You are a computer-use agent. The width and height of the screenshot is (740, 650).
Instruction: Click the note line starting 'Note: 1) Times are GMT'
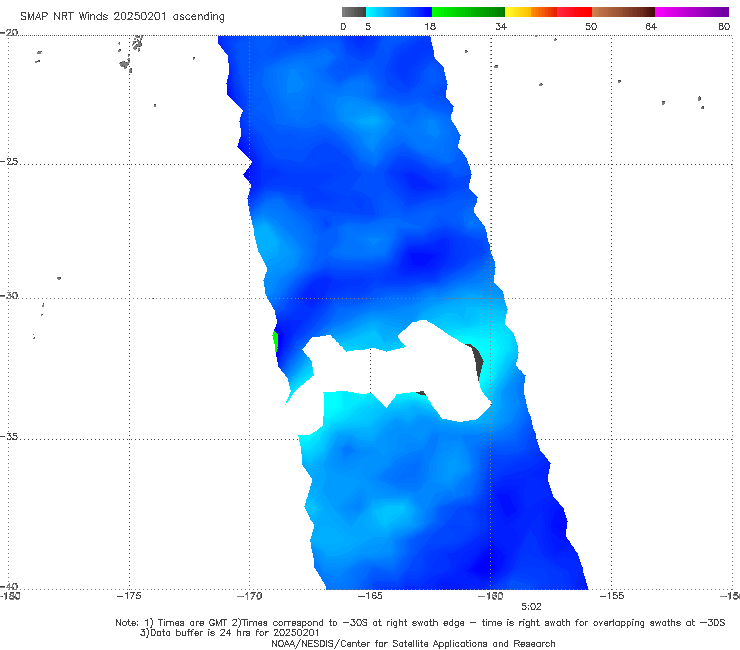point(420,623)
